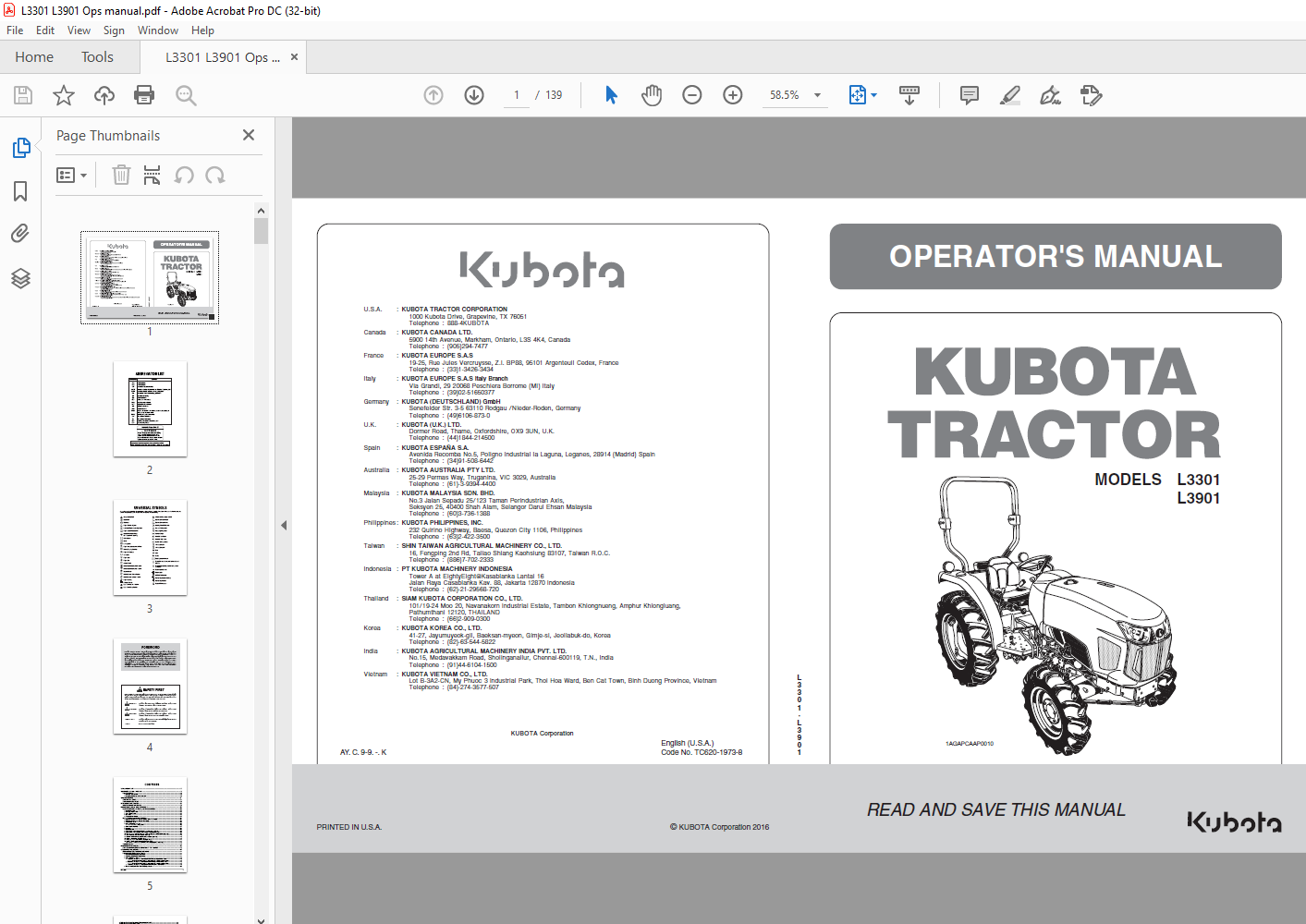This screenshot has height=924, width=1306.
Task: Open the zoom level dropdown arrow
Action: click(817, 95)
